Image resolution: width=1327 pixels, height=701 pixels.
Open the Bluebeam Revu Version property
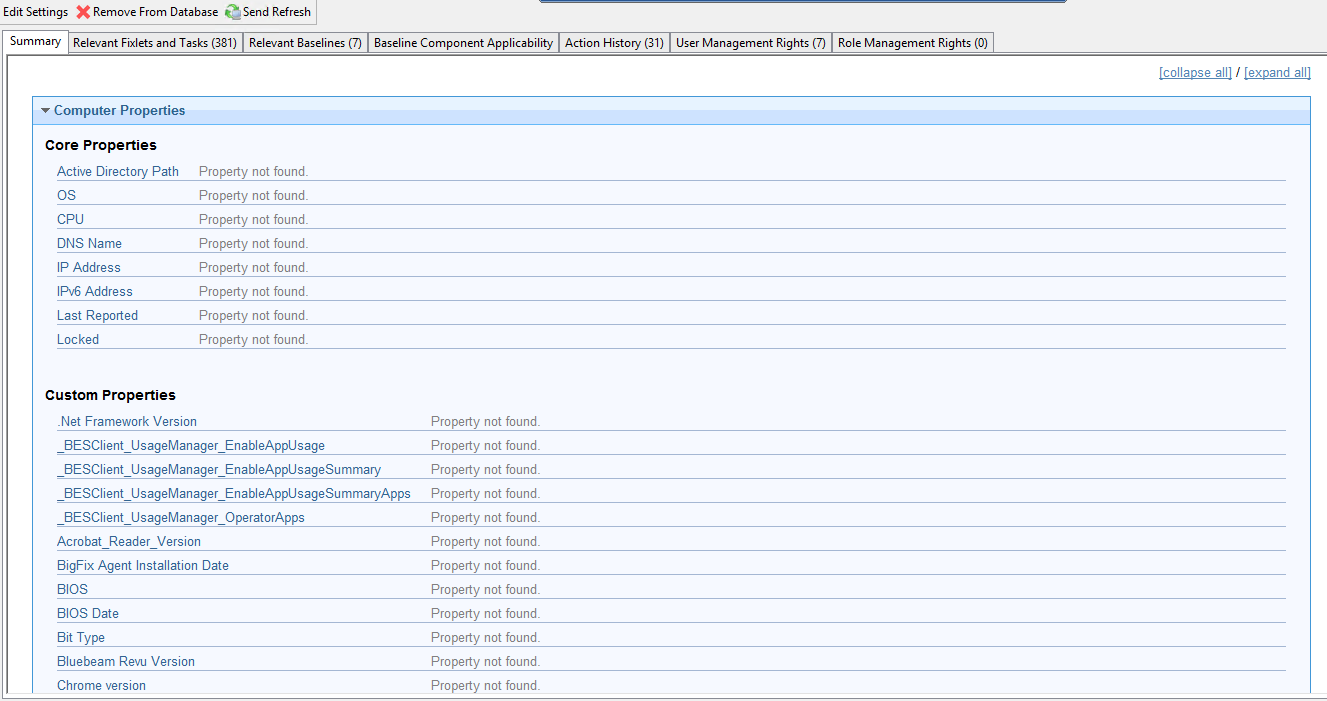click(x=126, y=662)
